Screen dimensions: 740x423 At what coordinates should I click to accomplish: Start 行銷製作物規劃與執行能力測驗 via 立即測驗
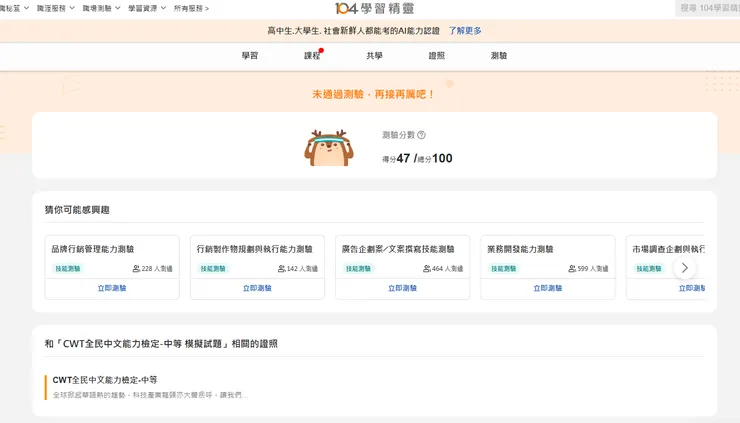coord(257,288)
